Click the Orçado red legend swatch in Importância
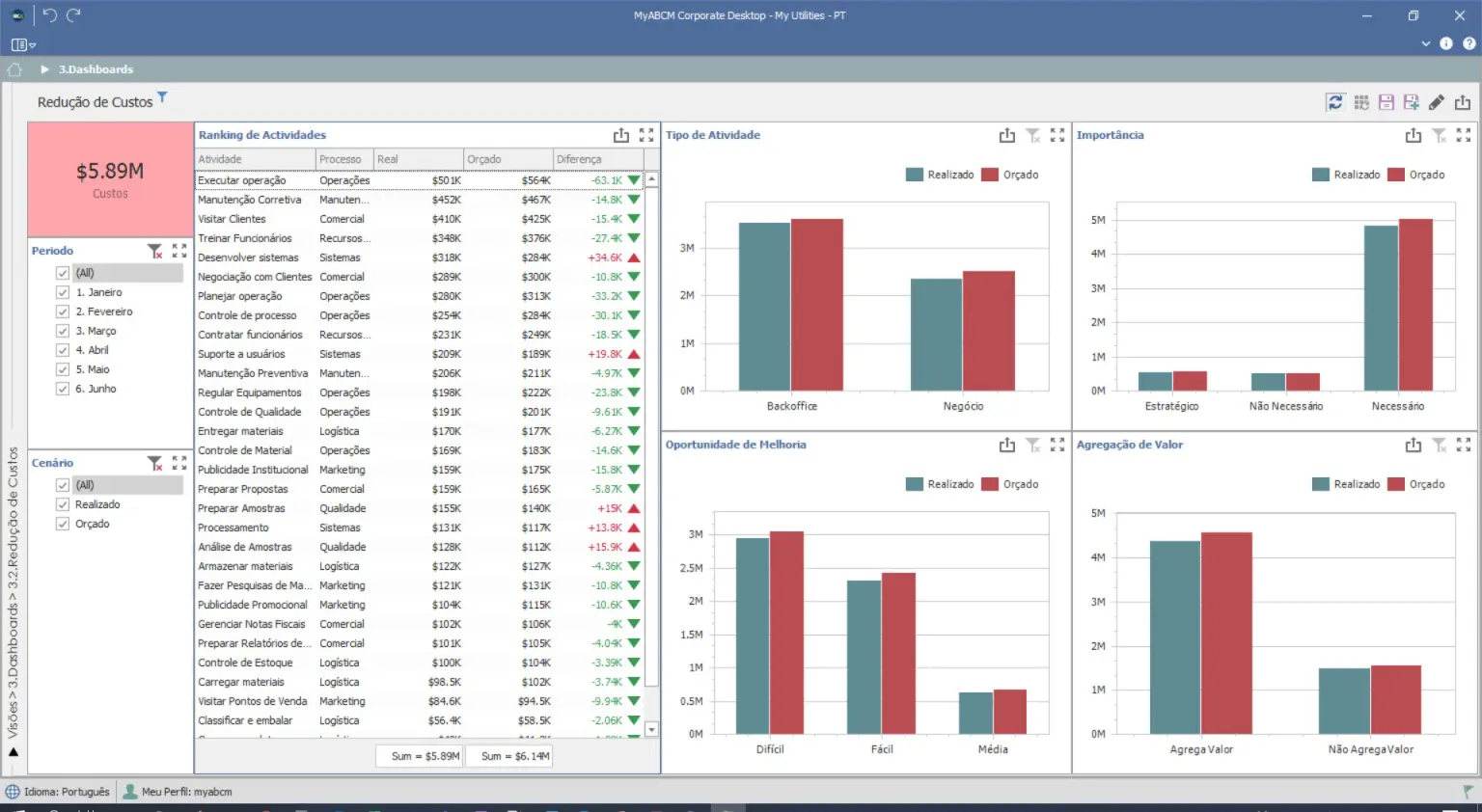Viewport: 1482px width, 812px height. 1396,175
